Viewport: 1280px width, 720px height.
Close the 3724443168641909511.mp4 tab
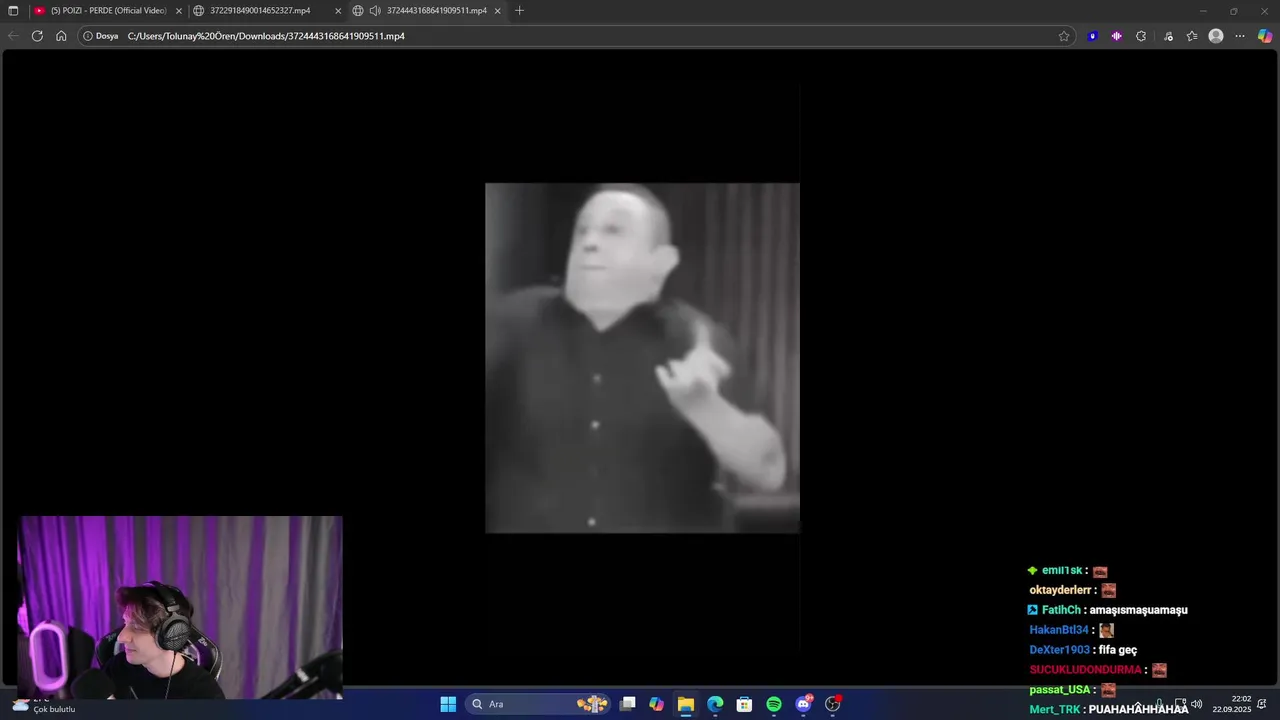[497, 11]
